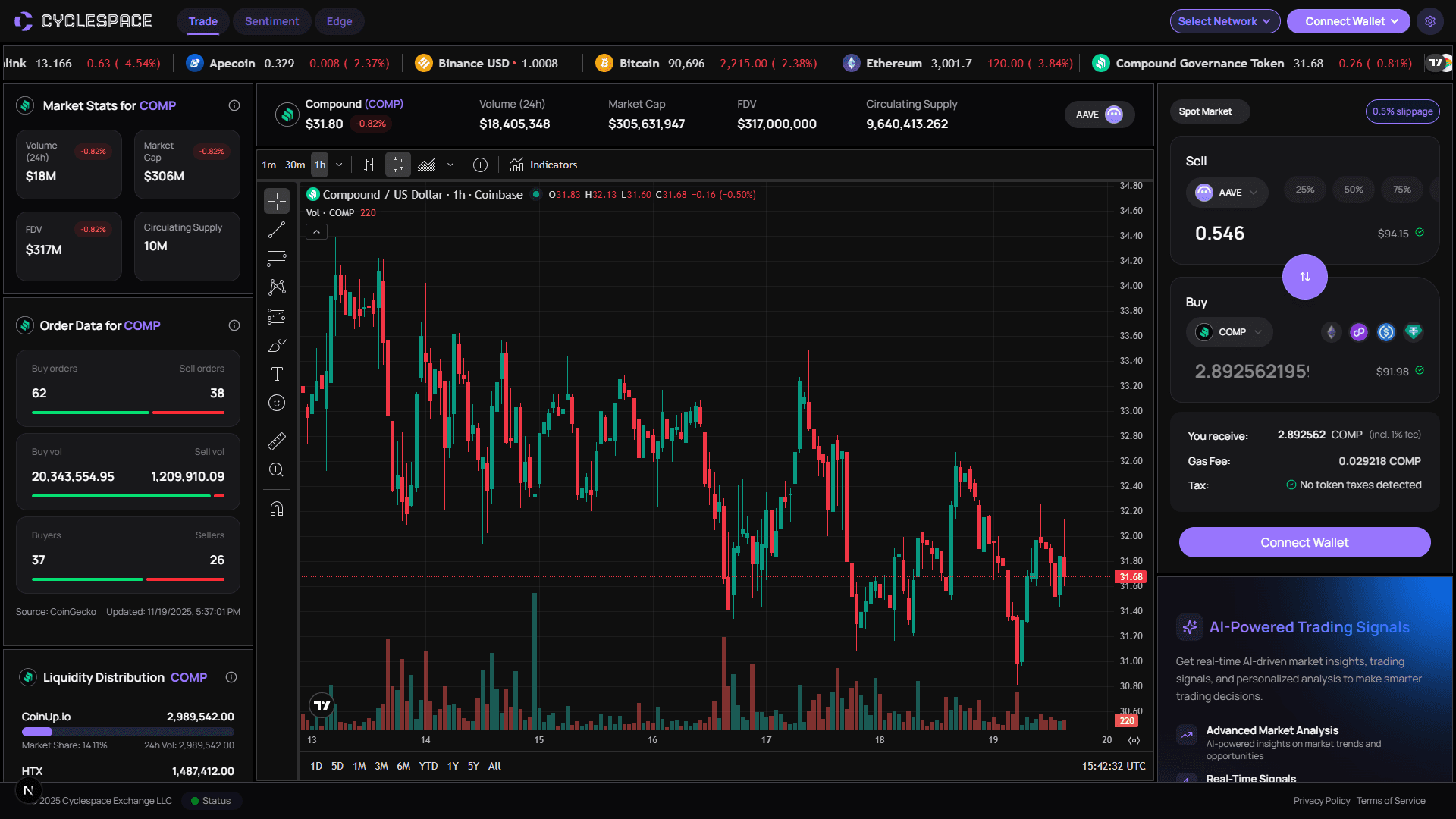The height and width of the screenshot is (819, 1456).
Task: Add text annotation to the chart
Action: [277, 373]
